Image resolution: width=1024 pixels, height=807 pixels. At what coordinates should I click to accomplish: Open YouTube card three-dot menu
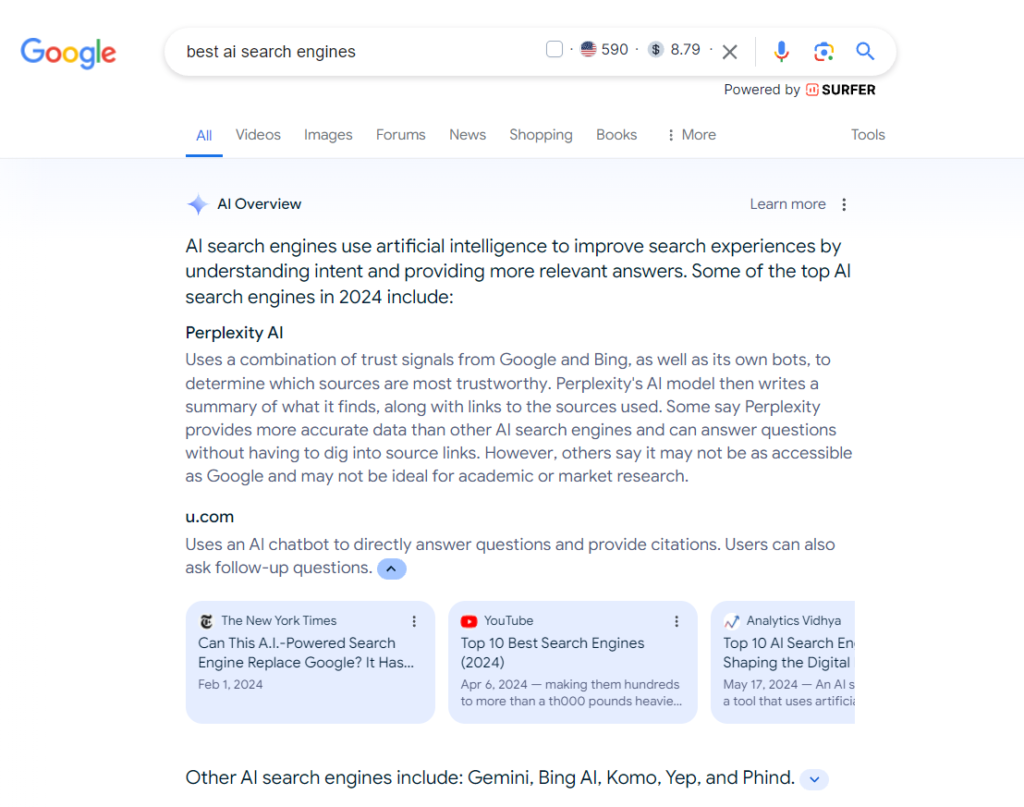tap(676, 621)
